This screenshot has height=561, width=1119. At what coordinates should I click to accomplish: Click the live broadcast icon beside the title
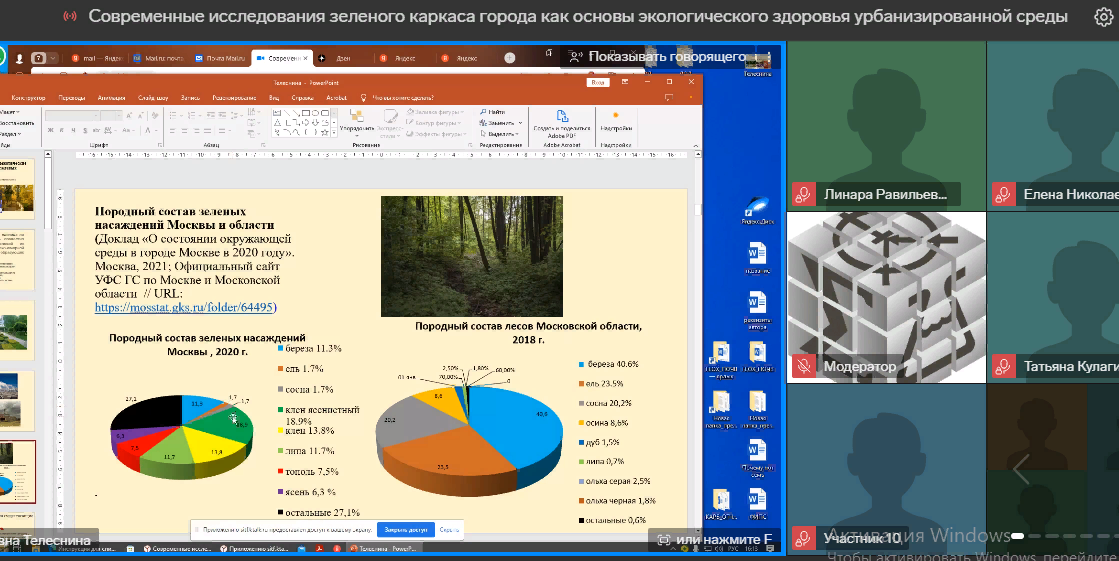coord(70,17)
